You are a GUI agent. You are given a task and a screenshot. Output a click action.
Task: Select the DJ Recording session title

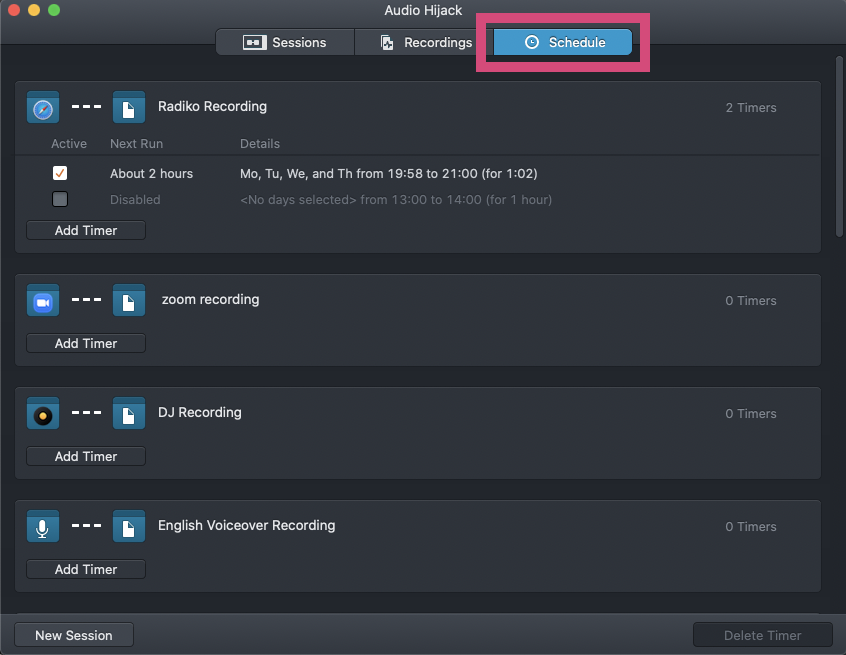(200, 413)
